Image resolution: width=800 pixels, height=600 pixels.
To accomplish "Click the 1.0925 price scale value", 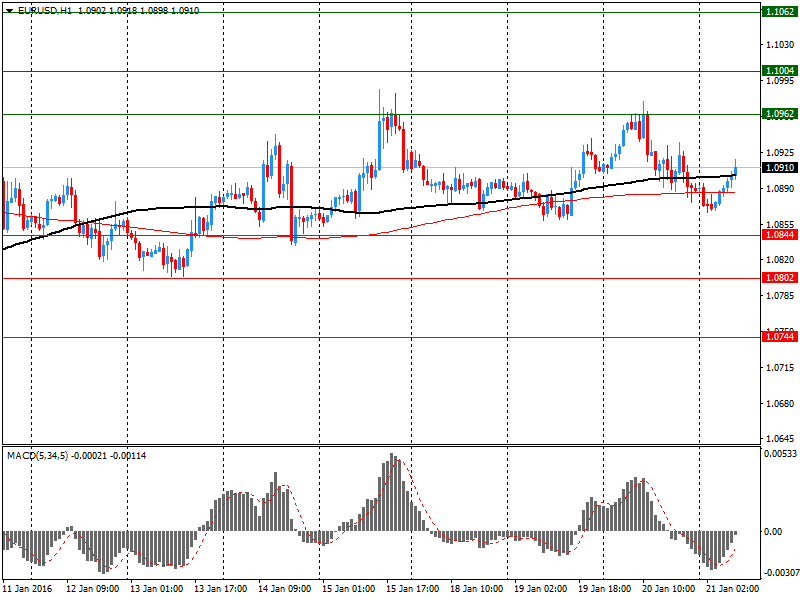I will tap(780, 153).
